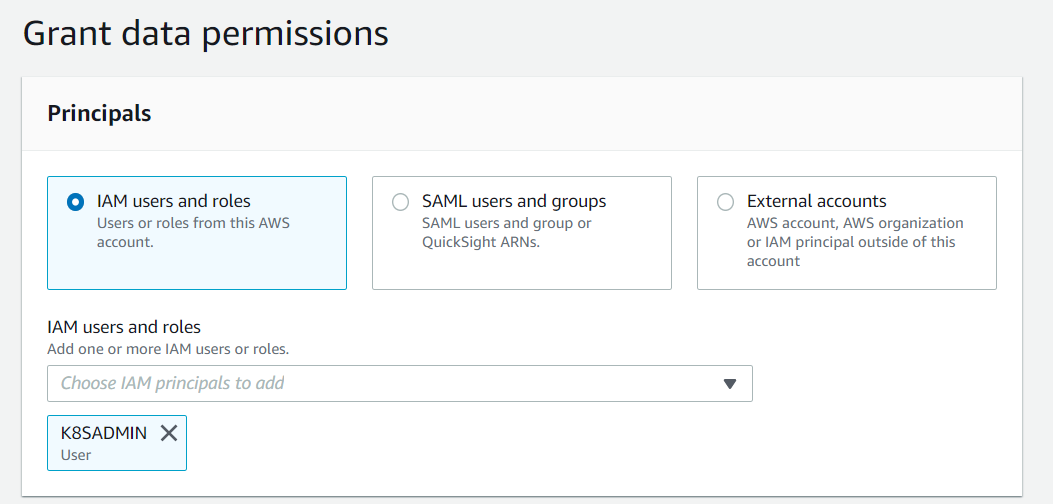Click the SAML users and groups option title
1053x504 pixels.
(514, 201)
